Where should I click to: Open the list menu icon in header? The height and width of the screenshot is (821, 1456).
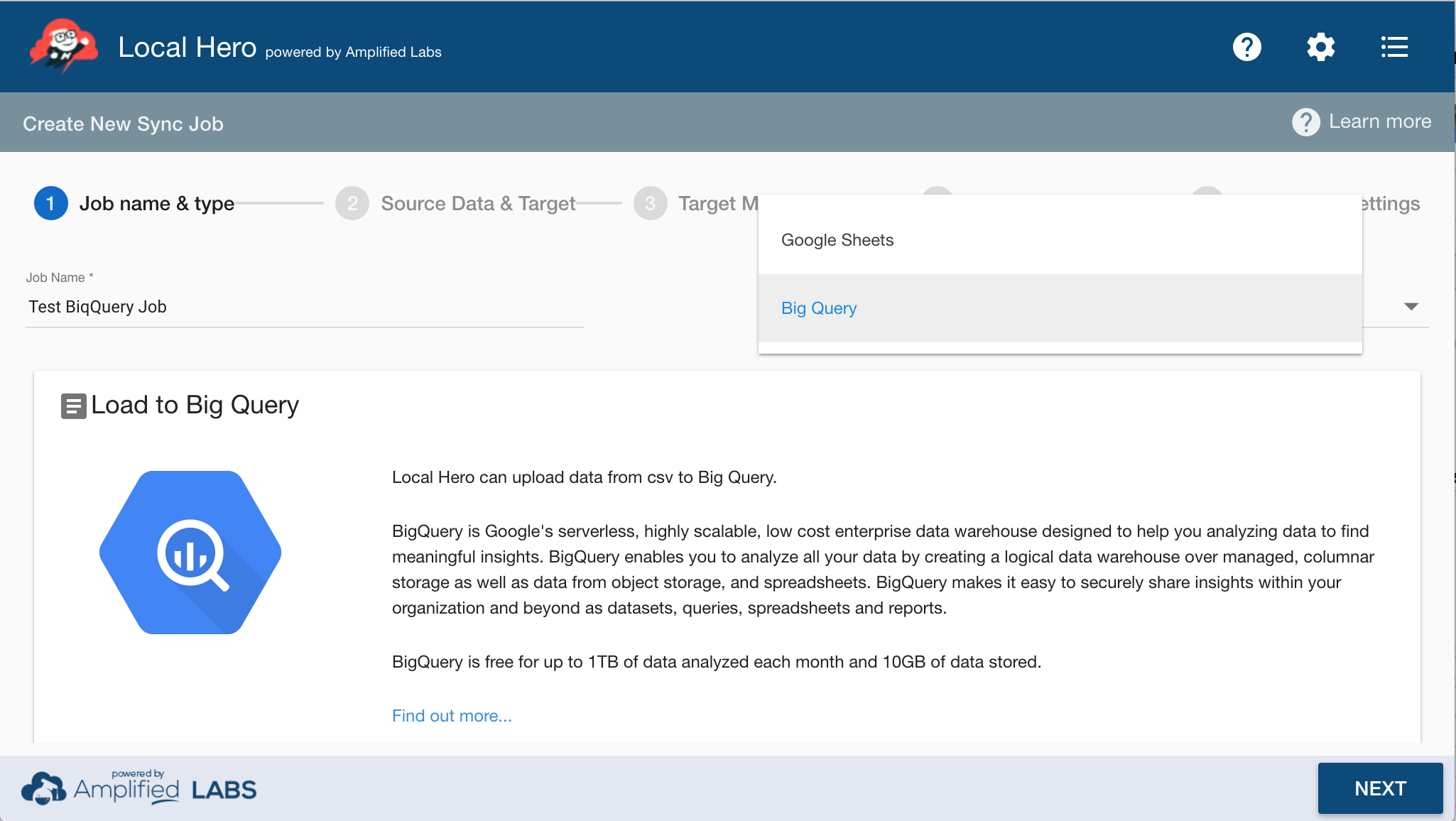click(x=1394, y=48)
